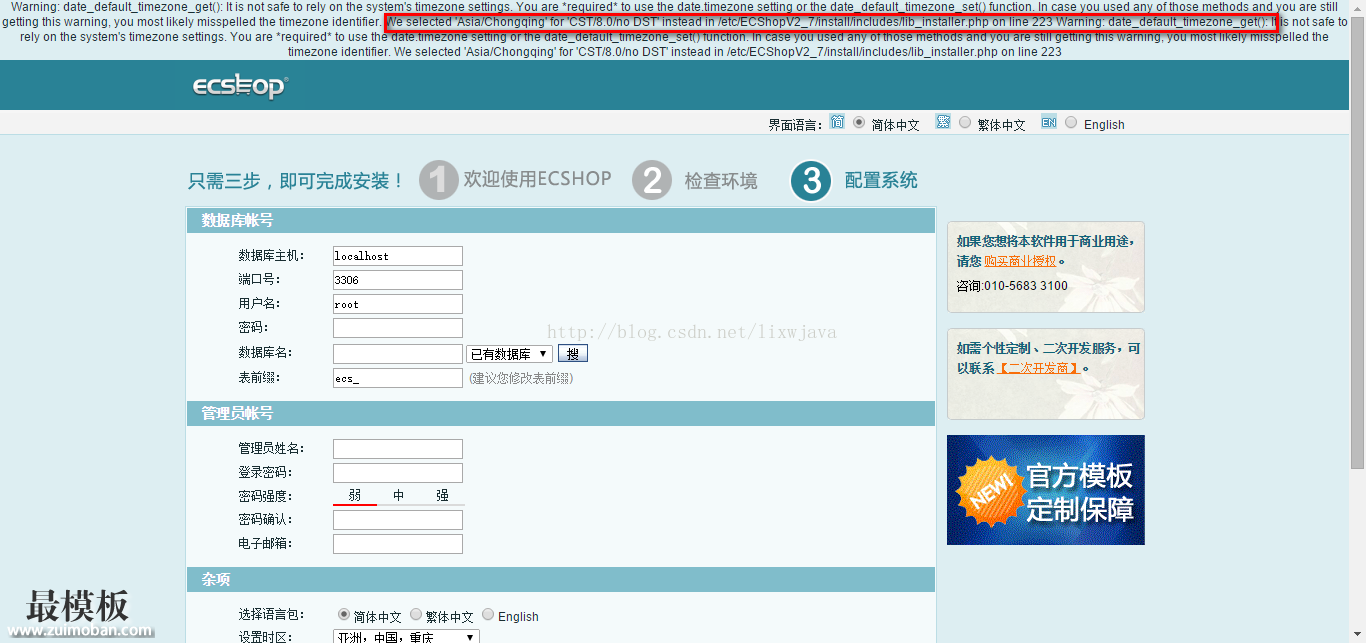Open the 【二次开发商】 link
The height and width of the screenshot is (643, 1366).
pyautogui.click(x=1040, y=368)
